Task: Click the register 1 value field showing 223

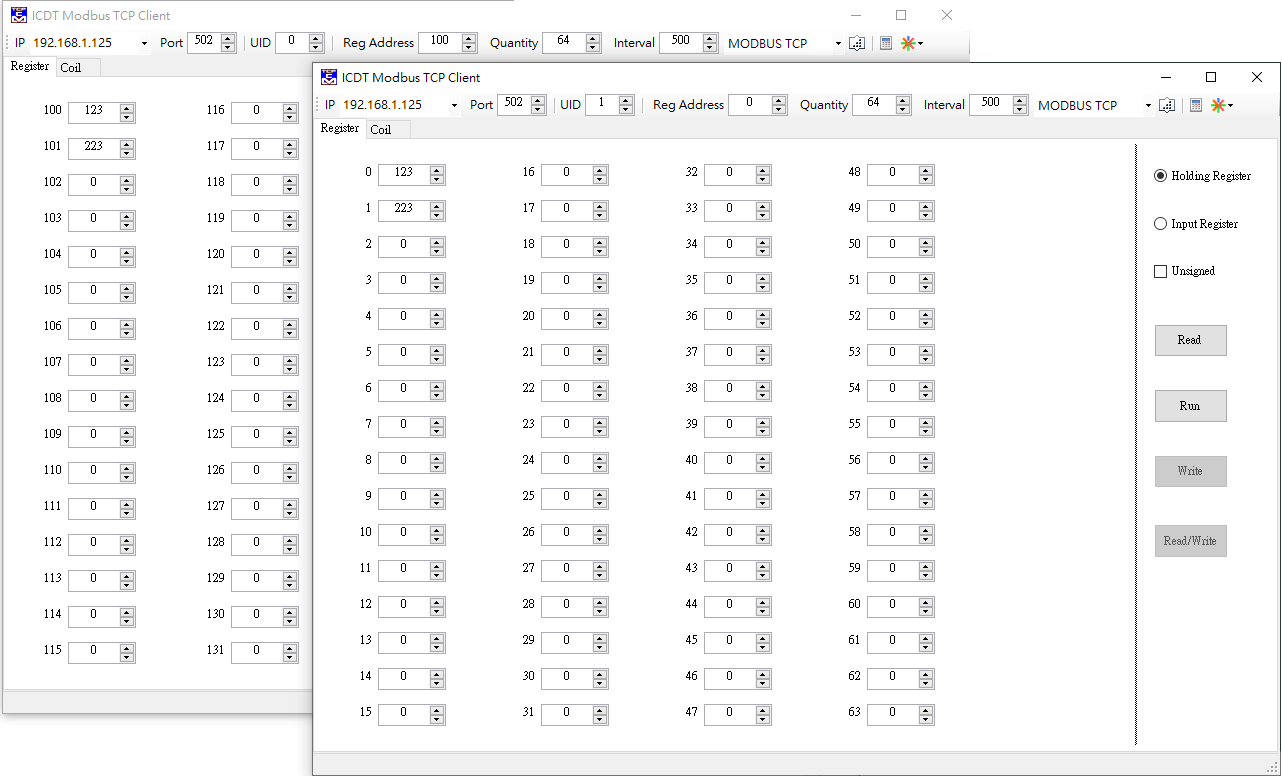Action: 403,209
